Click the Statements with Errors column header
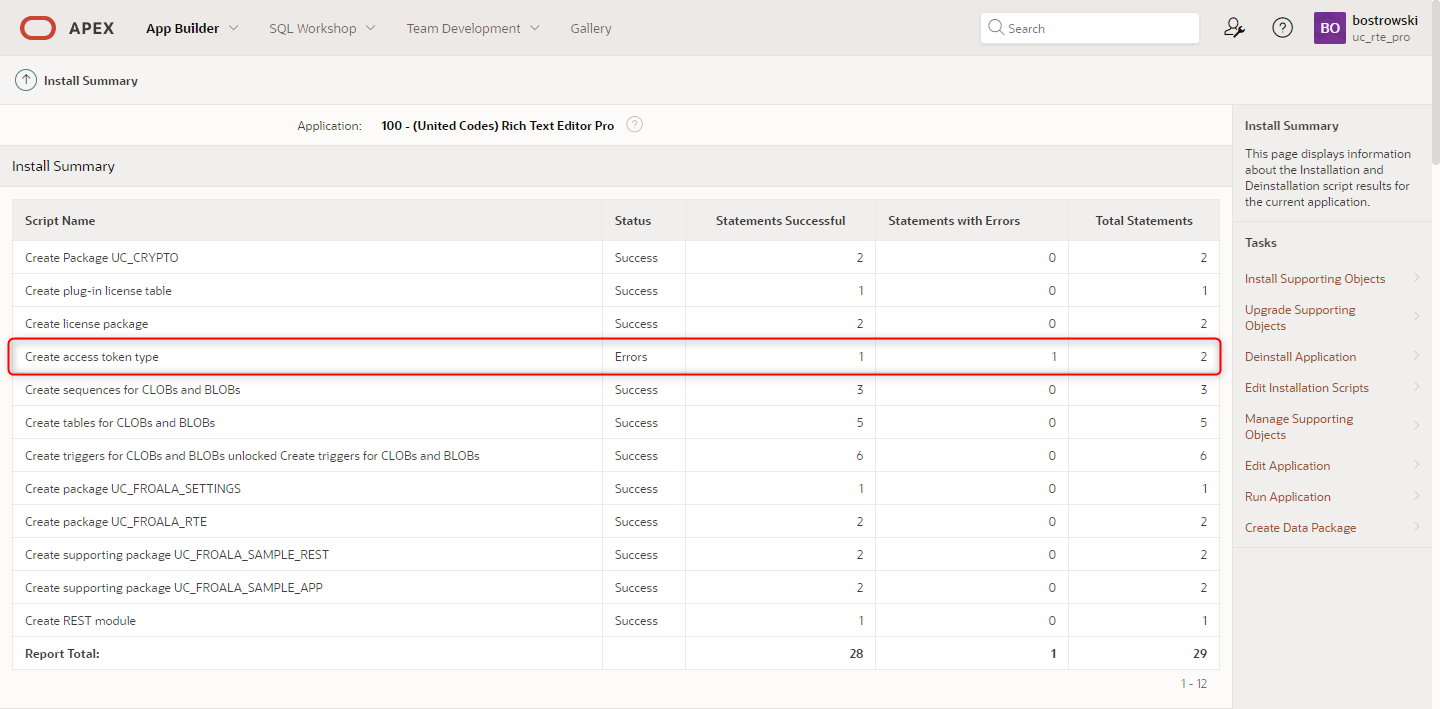This screenshot has width=1440, height=709. tap(954, 221)
